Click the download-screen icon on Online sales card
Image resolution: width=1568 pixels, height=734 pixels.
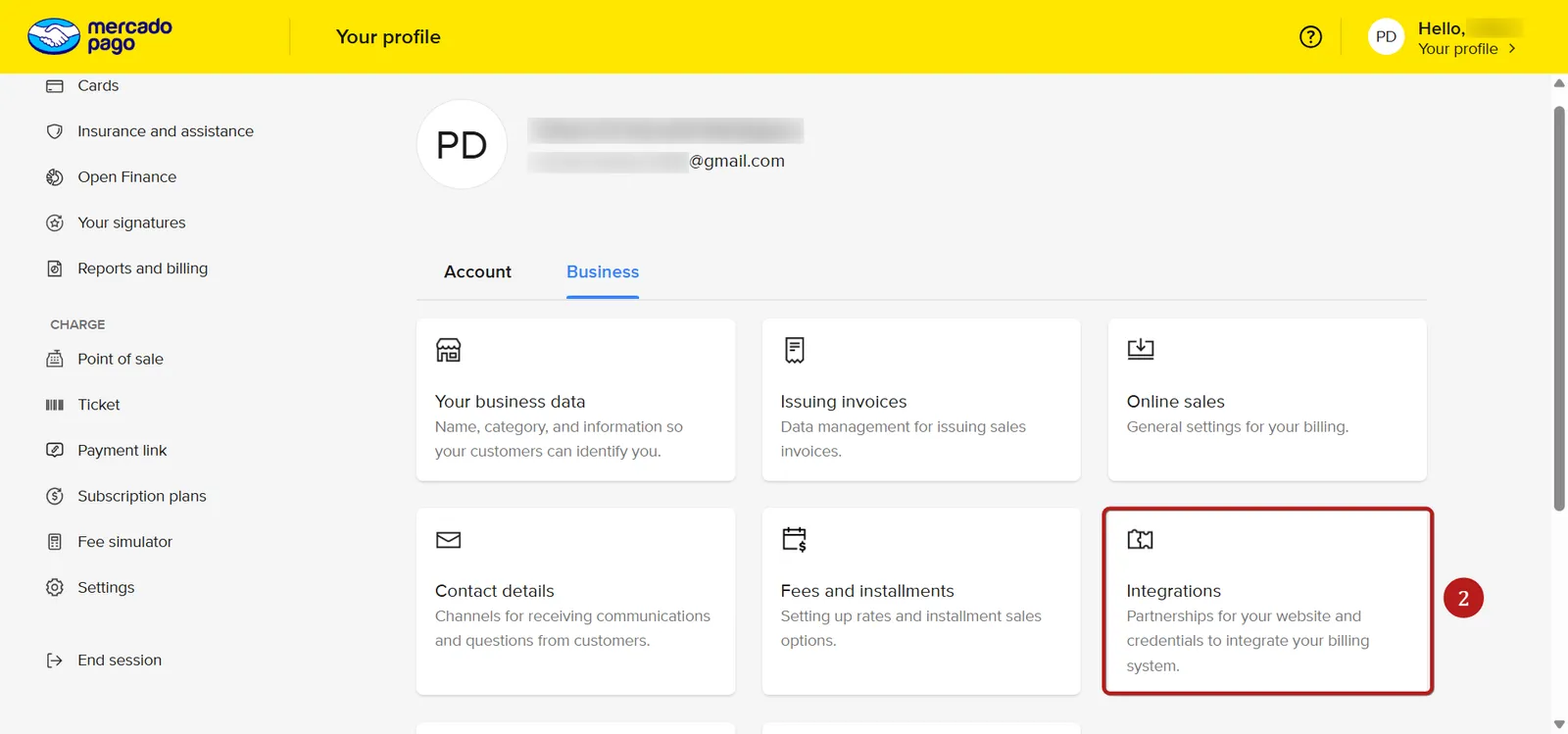click(x=1141, y=349)
